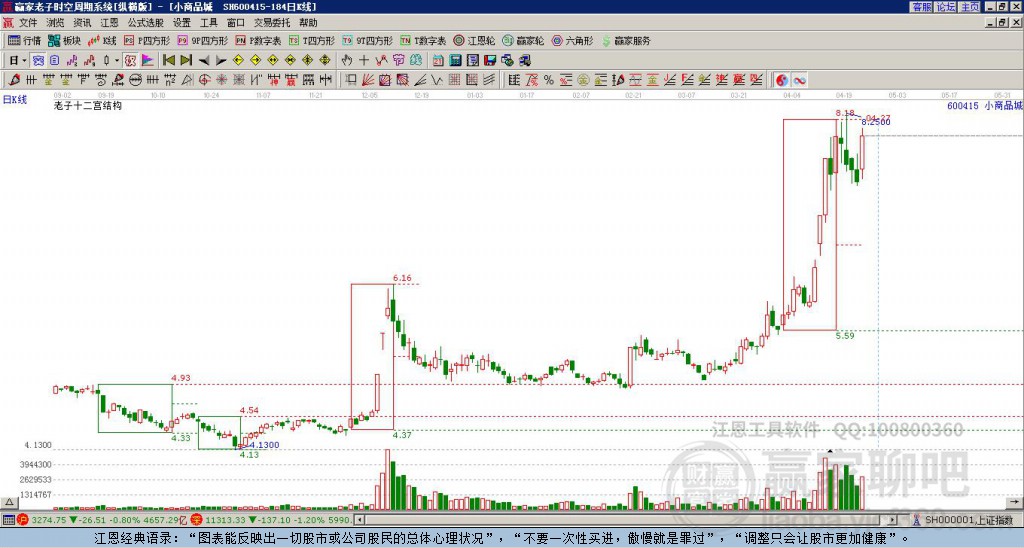Toggle the infinity loop icon button
The image size is (1024, 548).
(799, 80)
